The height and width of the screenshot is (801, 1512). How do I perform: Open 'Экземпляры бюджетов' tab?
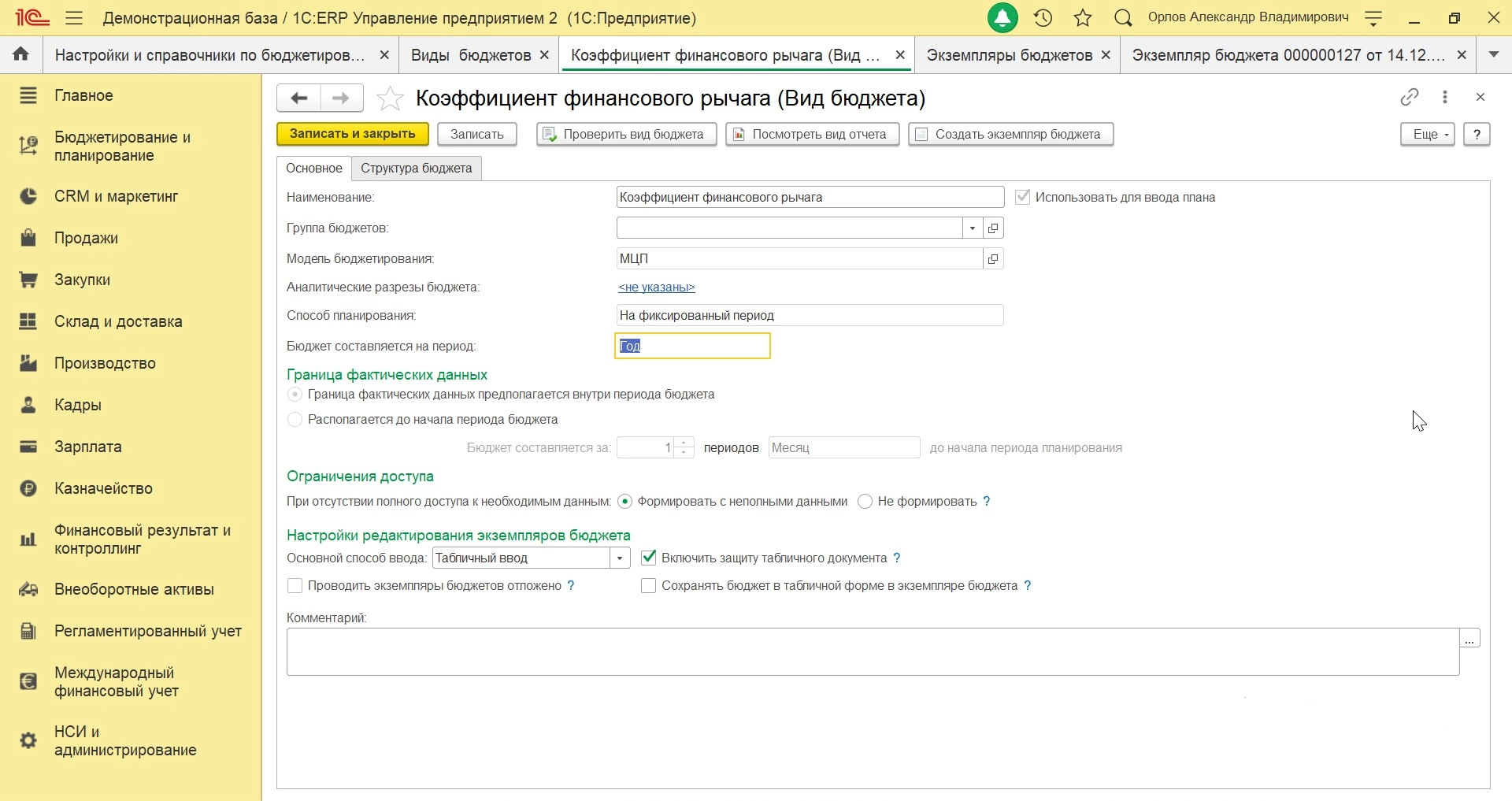(x=1009, y=55)
